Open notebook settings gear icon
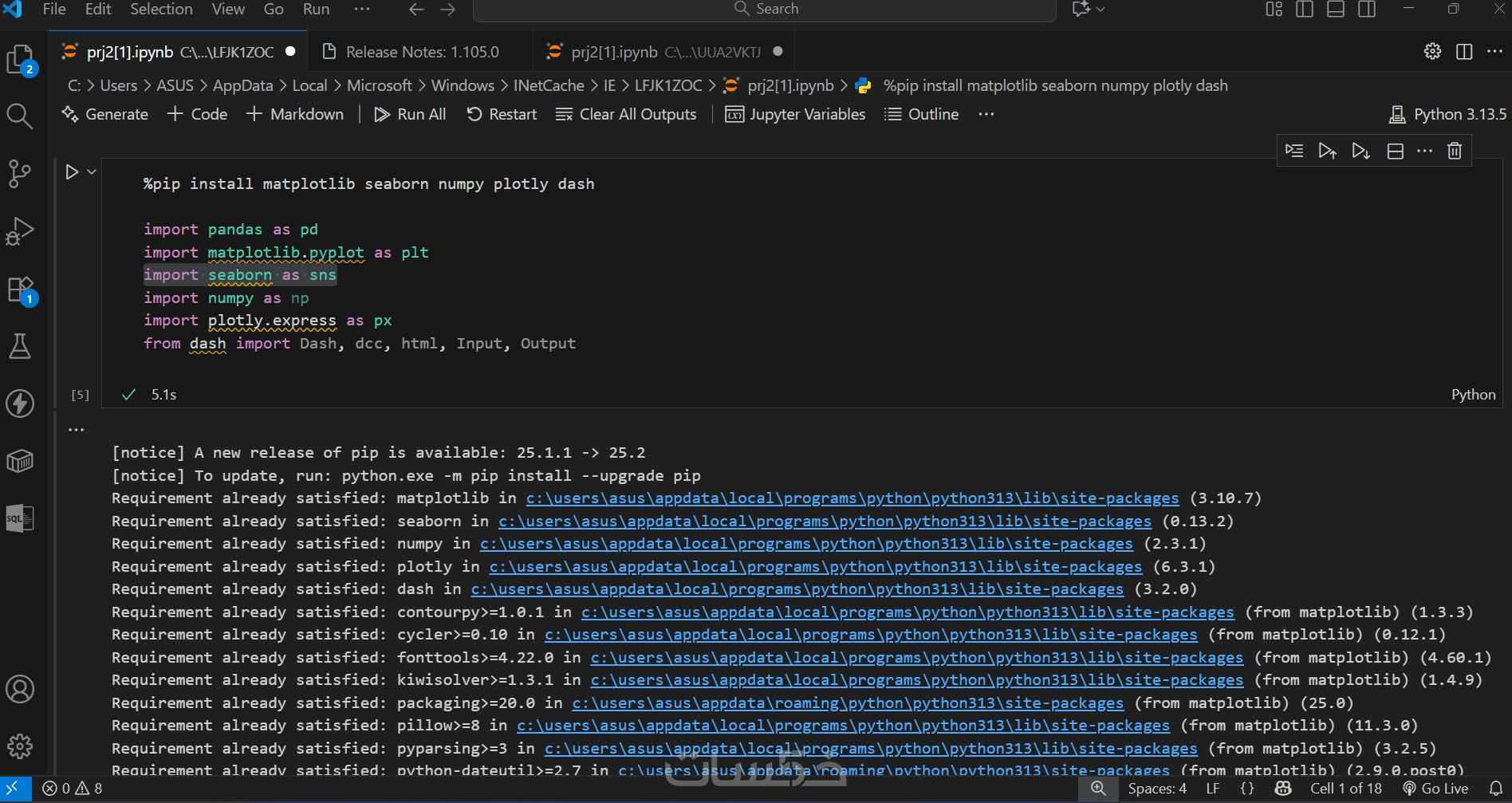This screenshot has height=803, width=1512. pos(1432,52)
